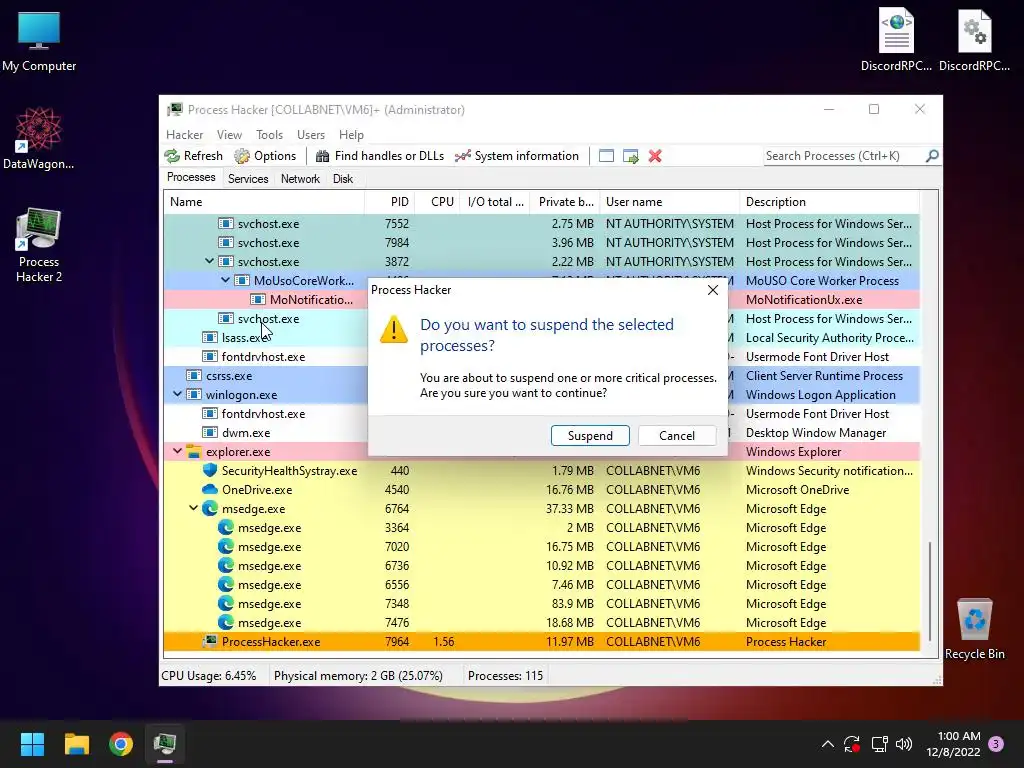Viewport: 1024px width, 768px height.
Task: Select the svchost.exe row with PID 7984
Action: tap(541, 242)
